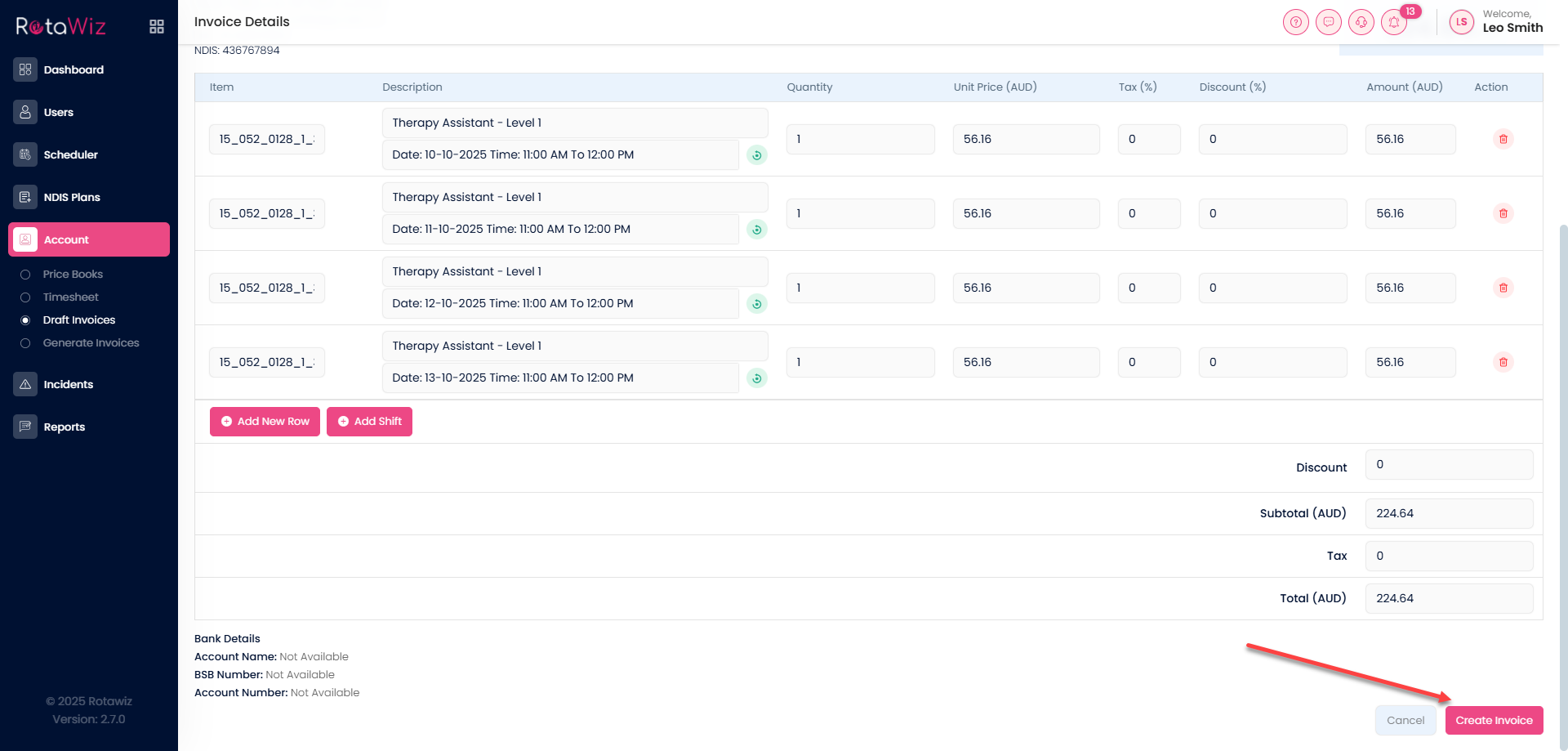The width and height of the screenshot is (1568, 751).
Task: Open the help question mark icon
Action: click(1295, 22)
